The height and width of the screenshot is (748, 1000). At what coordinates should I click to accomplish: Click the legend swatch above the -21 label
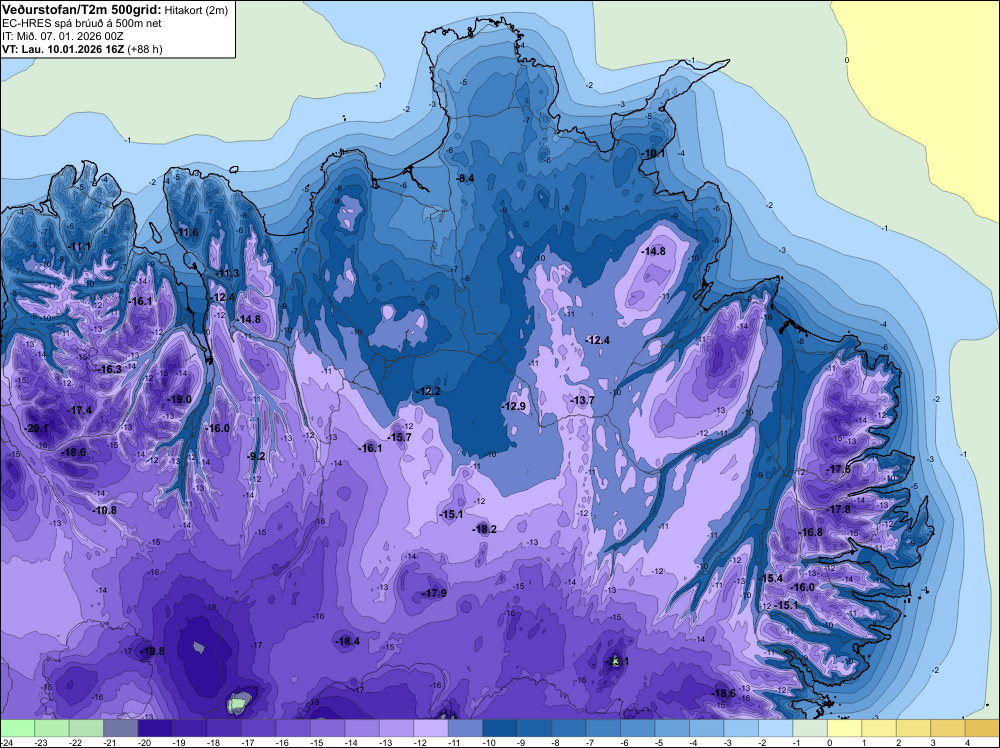121,728
